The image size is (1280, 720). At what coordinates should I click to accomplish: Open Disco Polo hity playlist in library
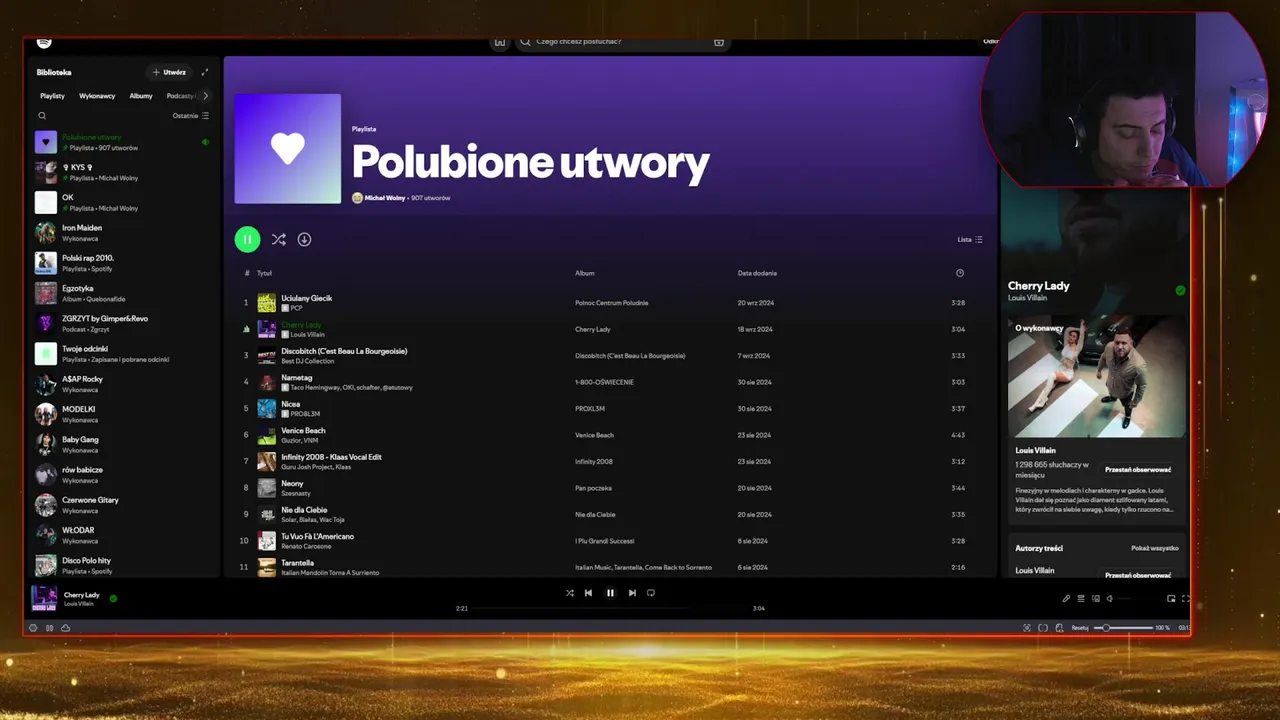tap(122, 565)
